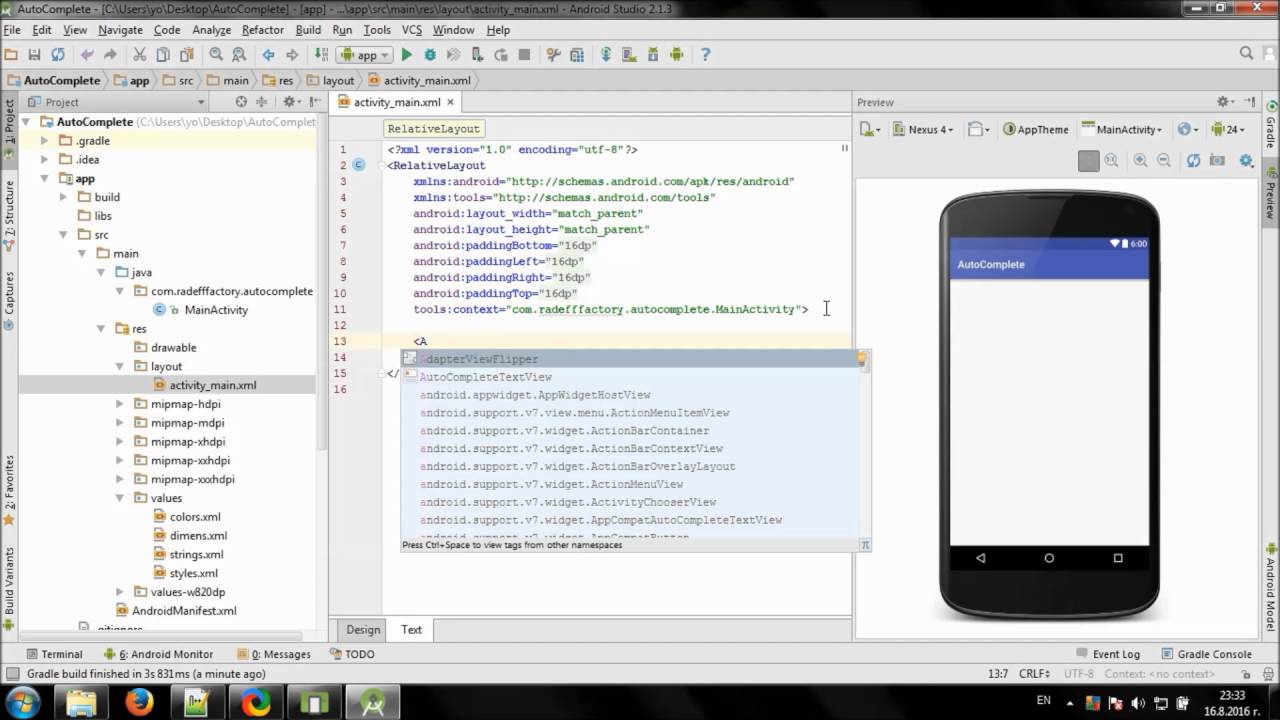Click the Find magnifier icon
This screenshot has width=1280, height=720.
tap(216, 55)
